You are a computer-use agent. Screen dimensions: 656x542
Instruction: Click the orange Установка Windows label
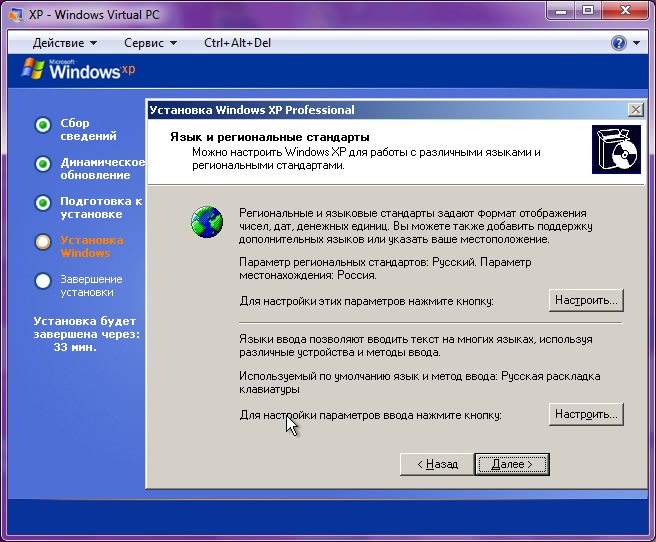click(92, 246)
